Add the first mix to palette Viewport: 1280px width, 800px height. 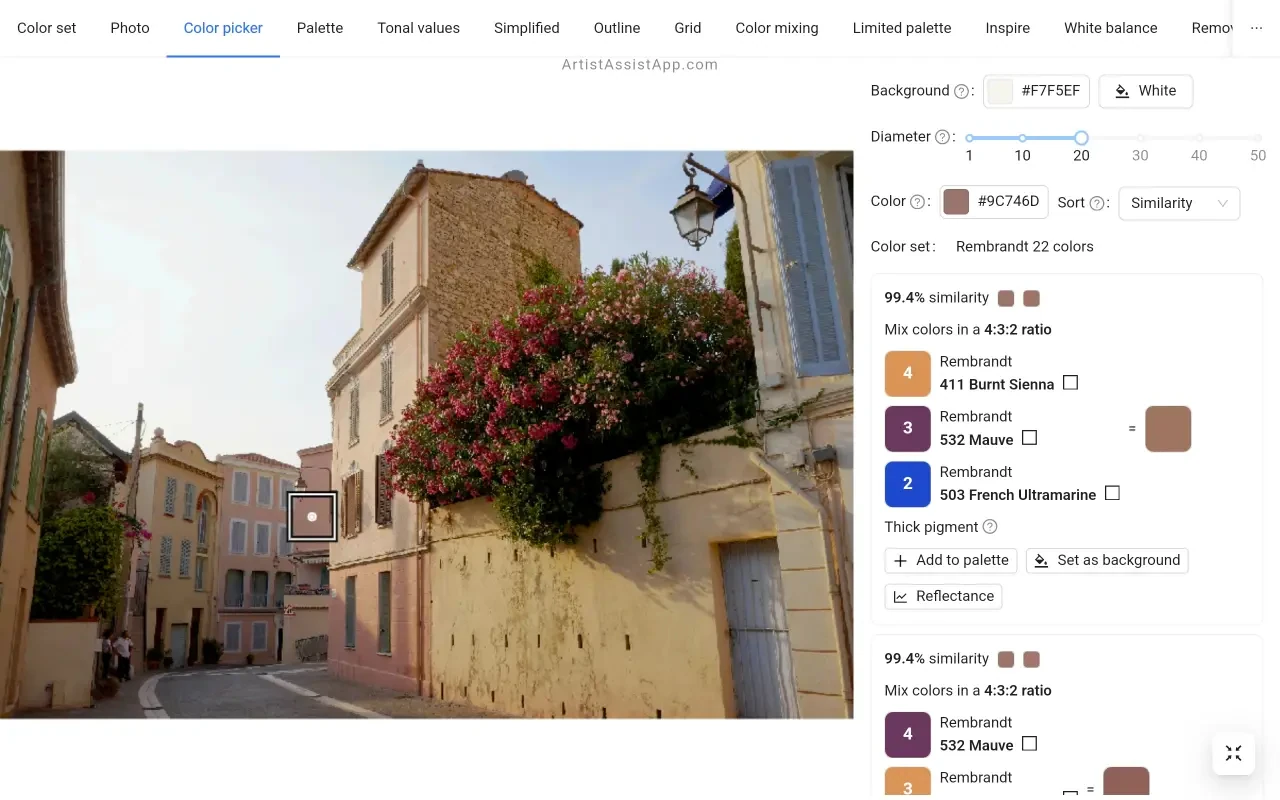951,560
